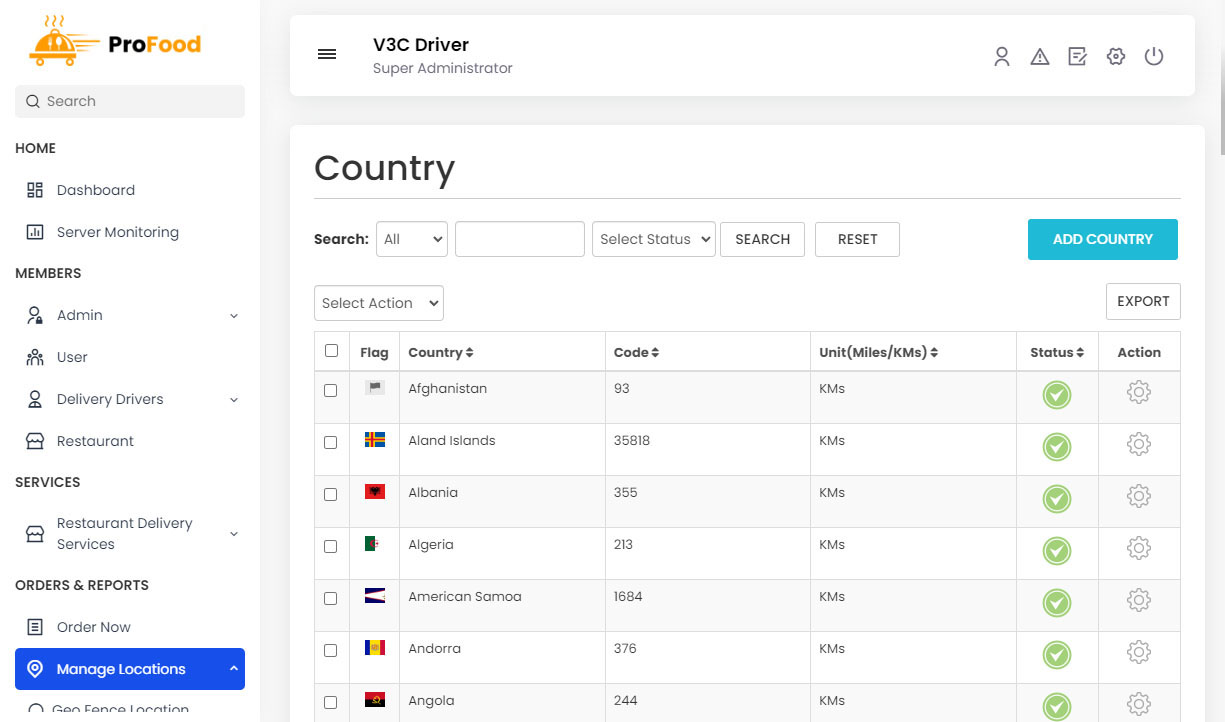Click the Albania flag icon
1225x722 pixels.
click(x=375, y=492)
